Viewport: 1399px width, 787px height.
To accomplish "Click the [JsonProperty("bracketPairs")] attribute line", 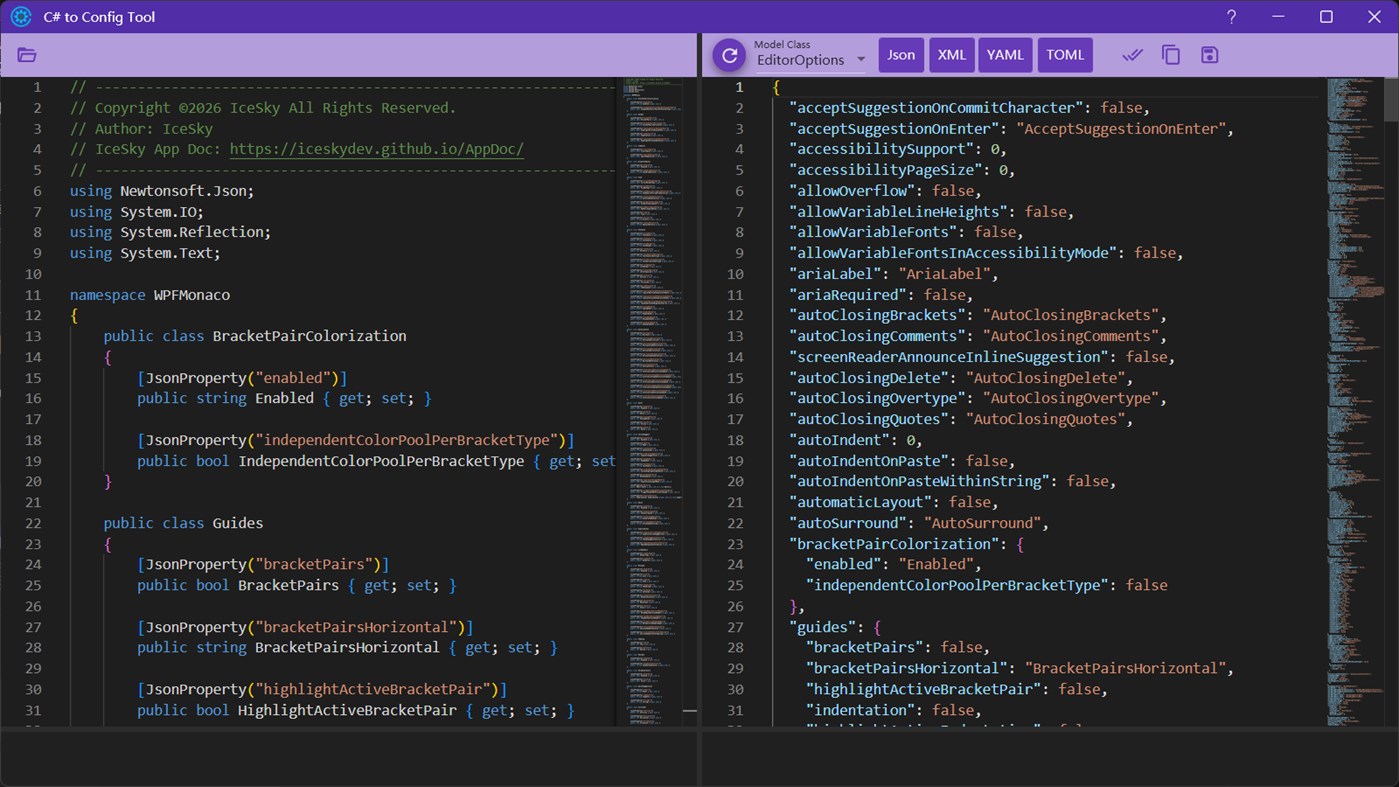I will [263, 564].
